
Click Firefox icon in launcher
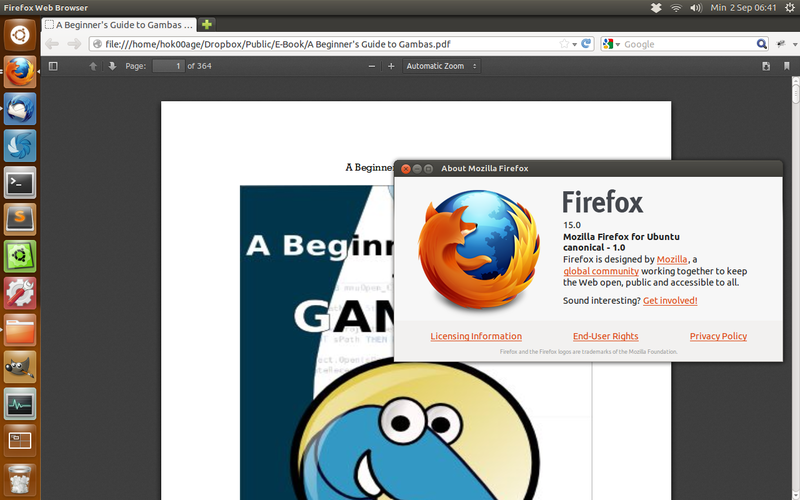[x=20, y=72]
